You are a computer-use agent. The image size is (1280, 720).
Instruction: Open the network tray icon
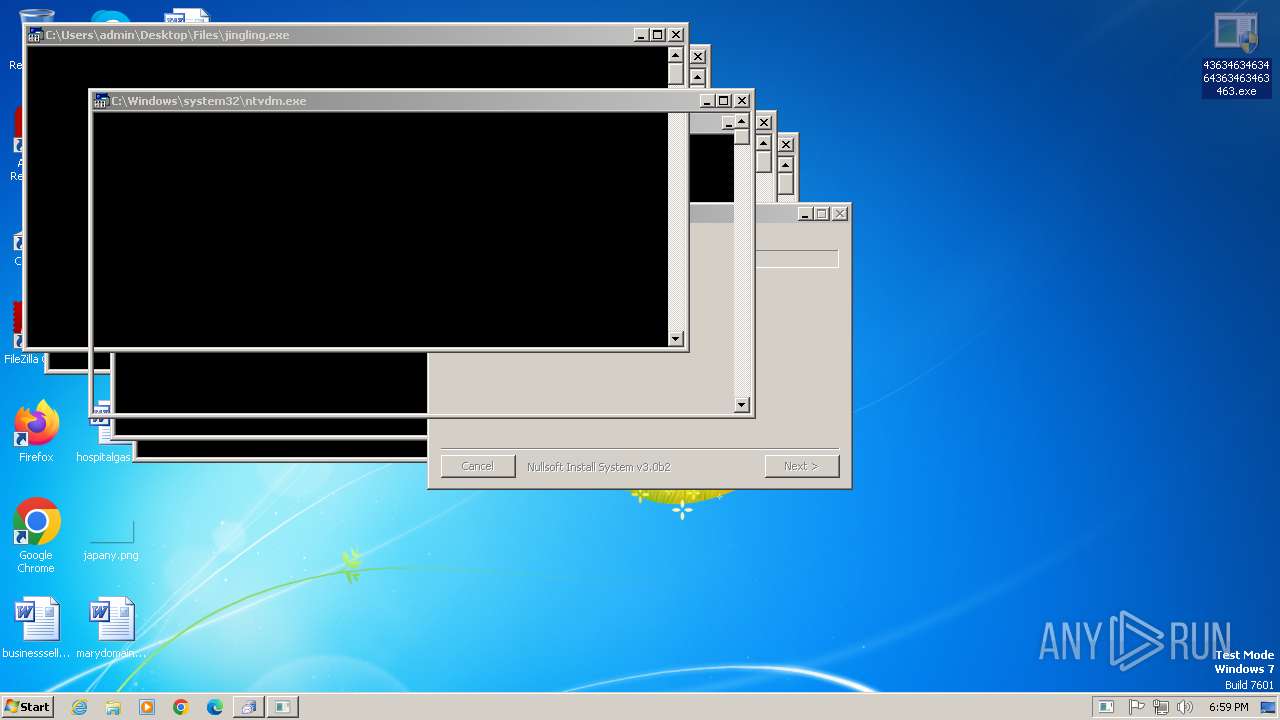(x=1160, y=707)
